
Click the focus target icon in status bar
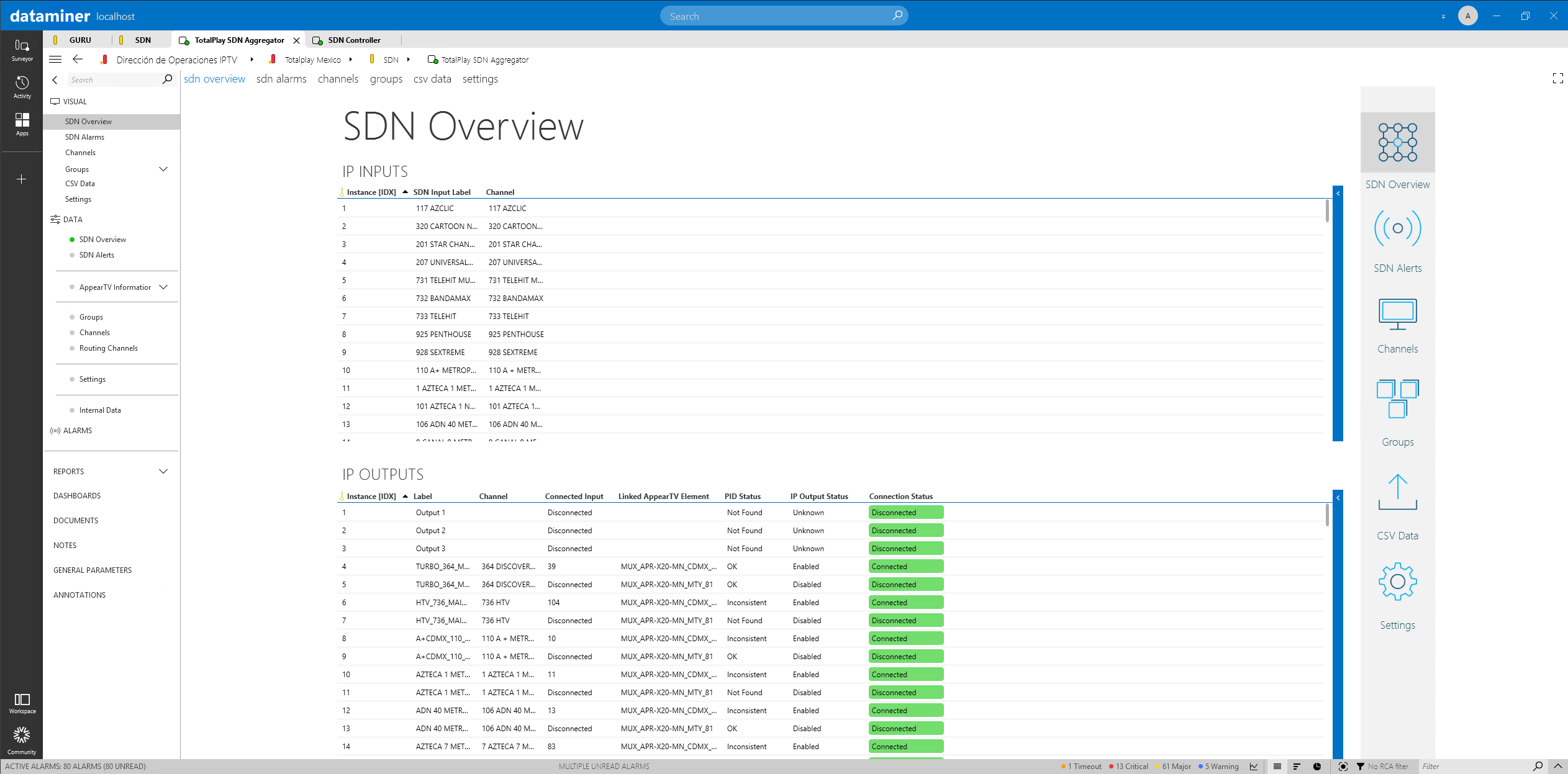pos(1343,767)
